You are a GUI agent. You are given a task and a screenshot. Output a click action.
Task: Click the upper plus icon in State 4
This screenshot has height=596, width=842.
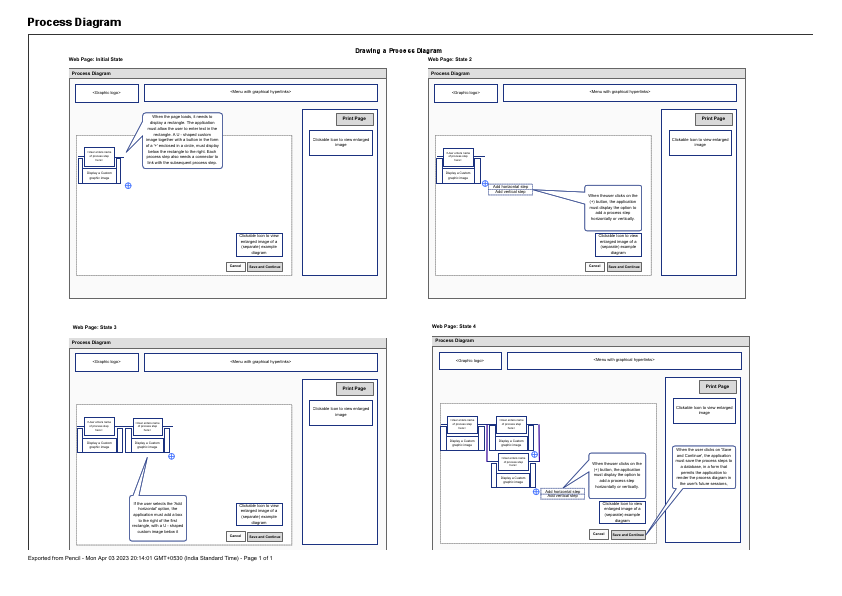[535, 454]
